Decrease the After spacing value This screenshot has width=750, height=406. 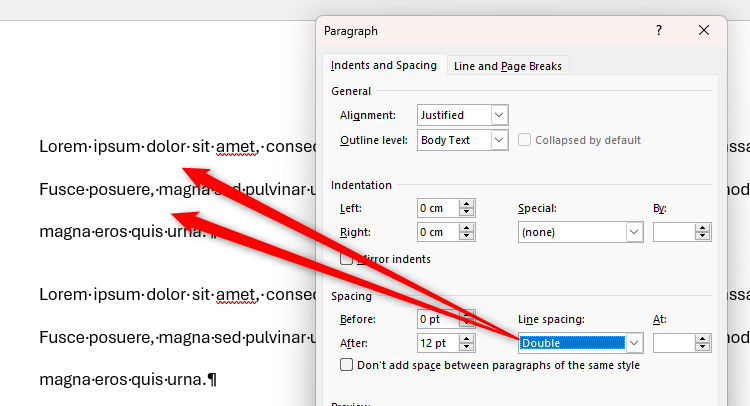click(x=466, y=348)
